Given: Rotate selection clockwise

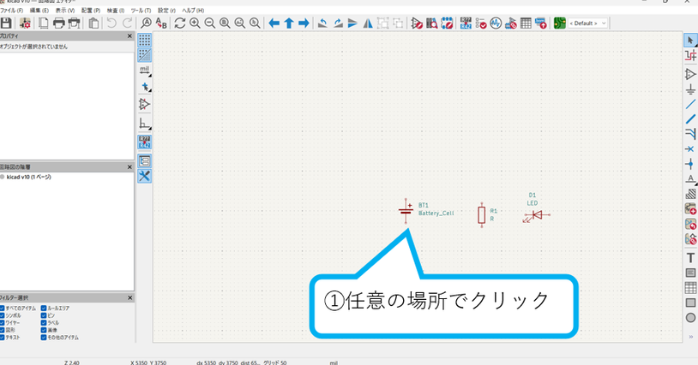Looking at the screenshot, I should tap(338, 23).
